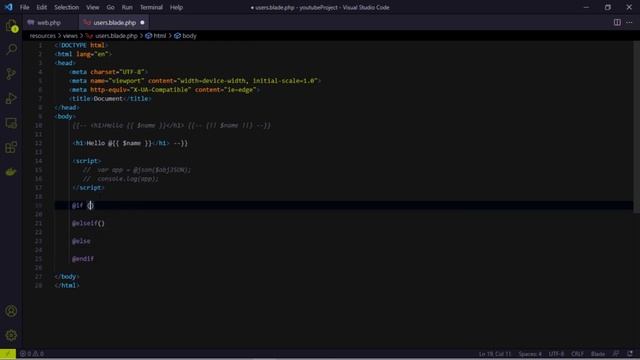This screenshot has width=640, height=360.
Task: Open the Run menu
Action: point(127,7)
